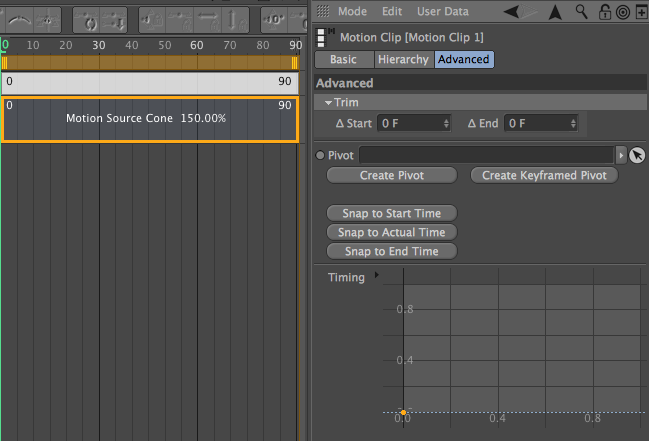Adjust the Δ Start value stepper arrows

[x=446, y=123]
